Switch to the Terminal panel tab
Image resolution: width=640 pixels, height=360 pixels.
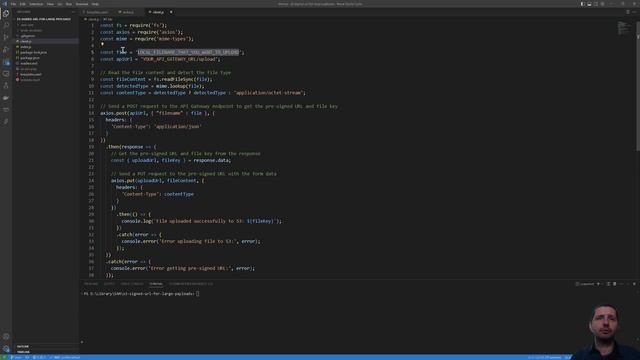156,284
